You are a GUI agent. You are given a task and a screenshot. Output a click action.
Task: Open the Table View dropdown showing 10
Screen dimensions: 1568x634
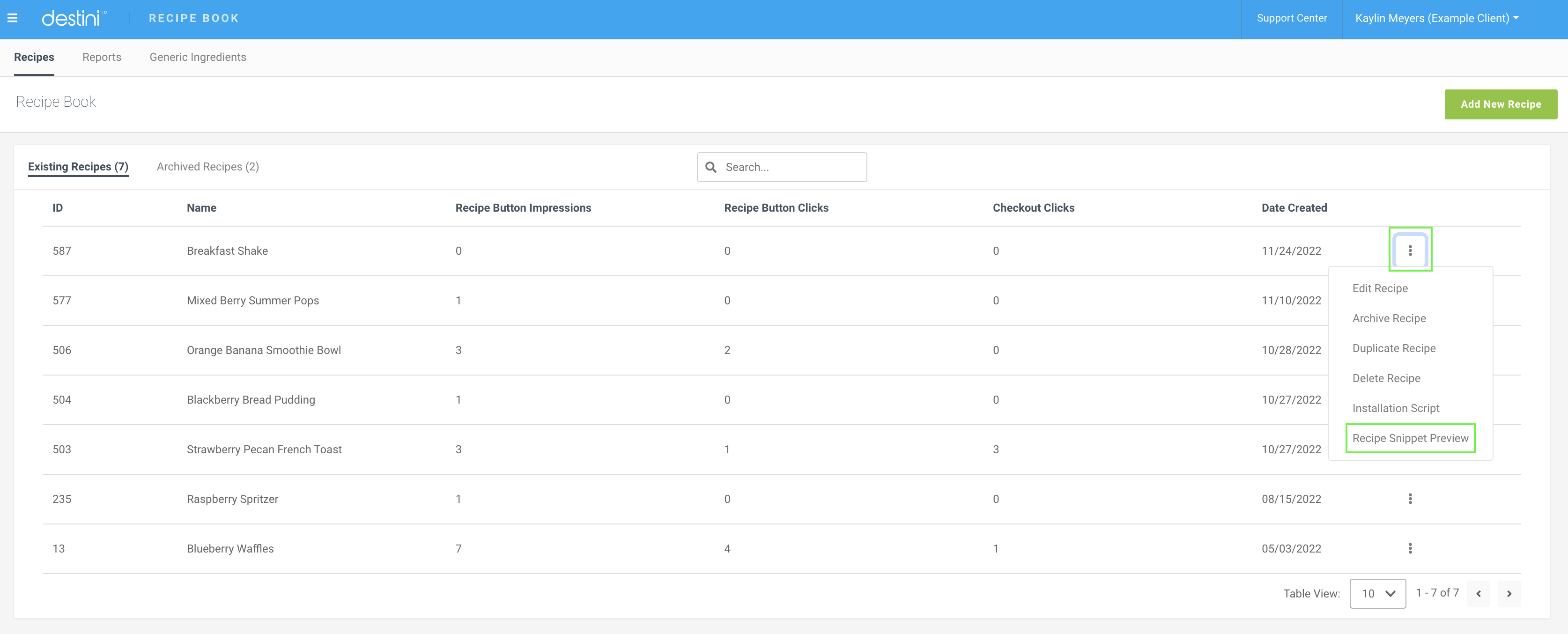click(x=1377, y=593)
